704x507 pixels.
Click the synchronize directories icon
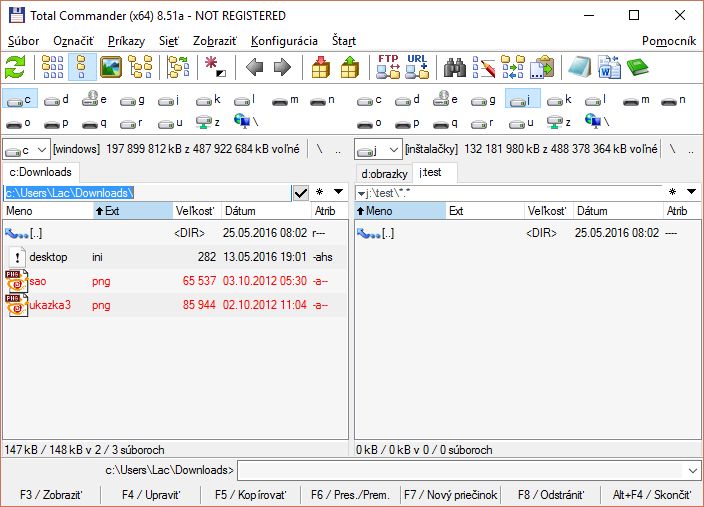513,67
